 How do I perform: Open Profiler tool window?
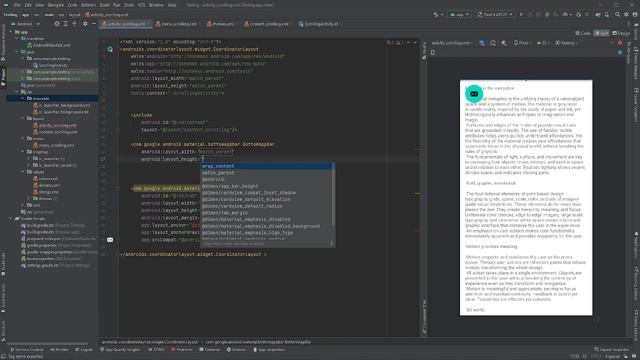tap(59, 350)
